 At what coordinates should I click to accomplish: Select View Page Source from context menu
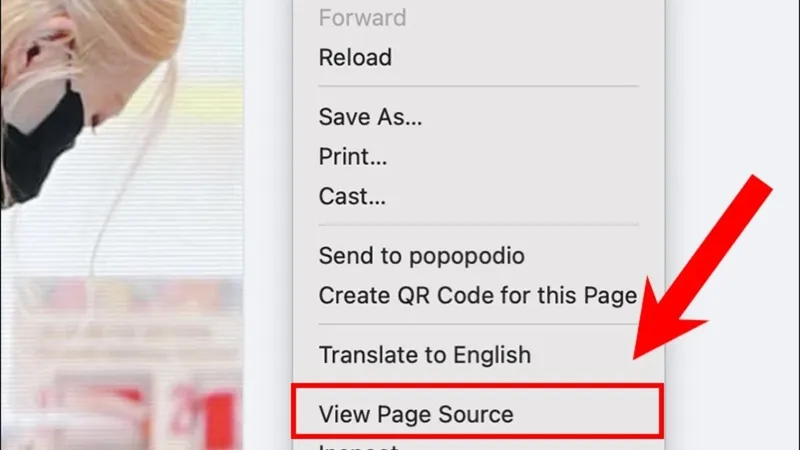pos(415,413)
